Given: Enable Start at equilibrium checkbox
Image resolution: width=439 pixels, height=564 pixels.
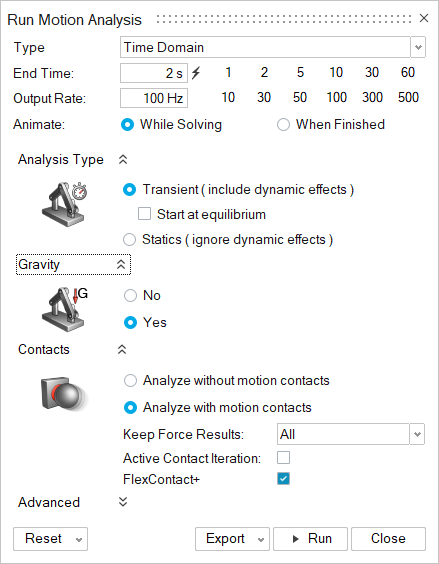Looking at the screenshot, I should point(144,214).
